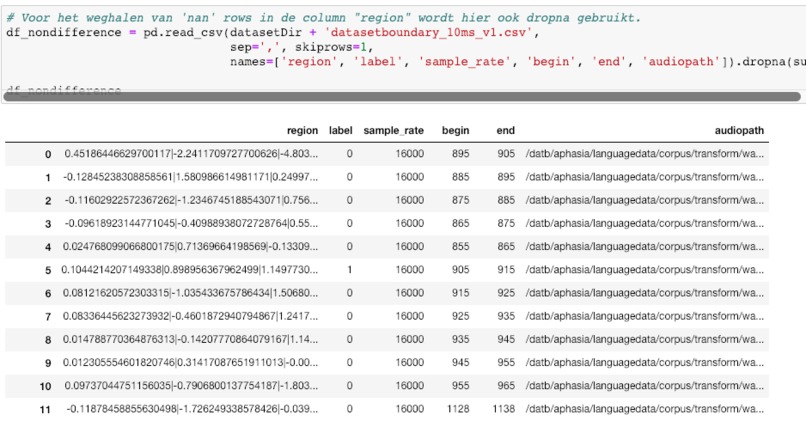Click the horizontal scrollbar under the code cell

(x=402, y=97)
